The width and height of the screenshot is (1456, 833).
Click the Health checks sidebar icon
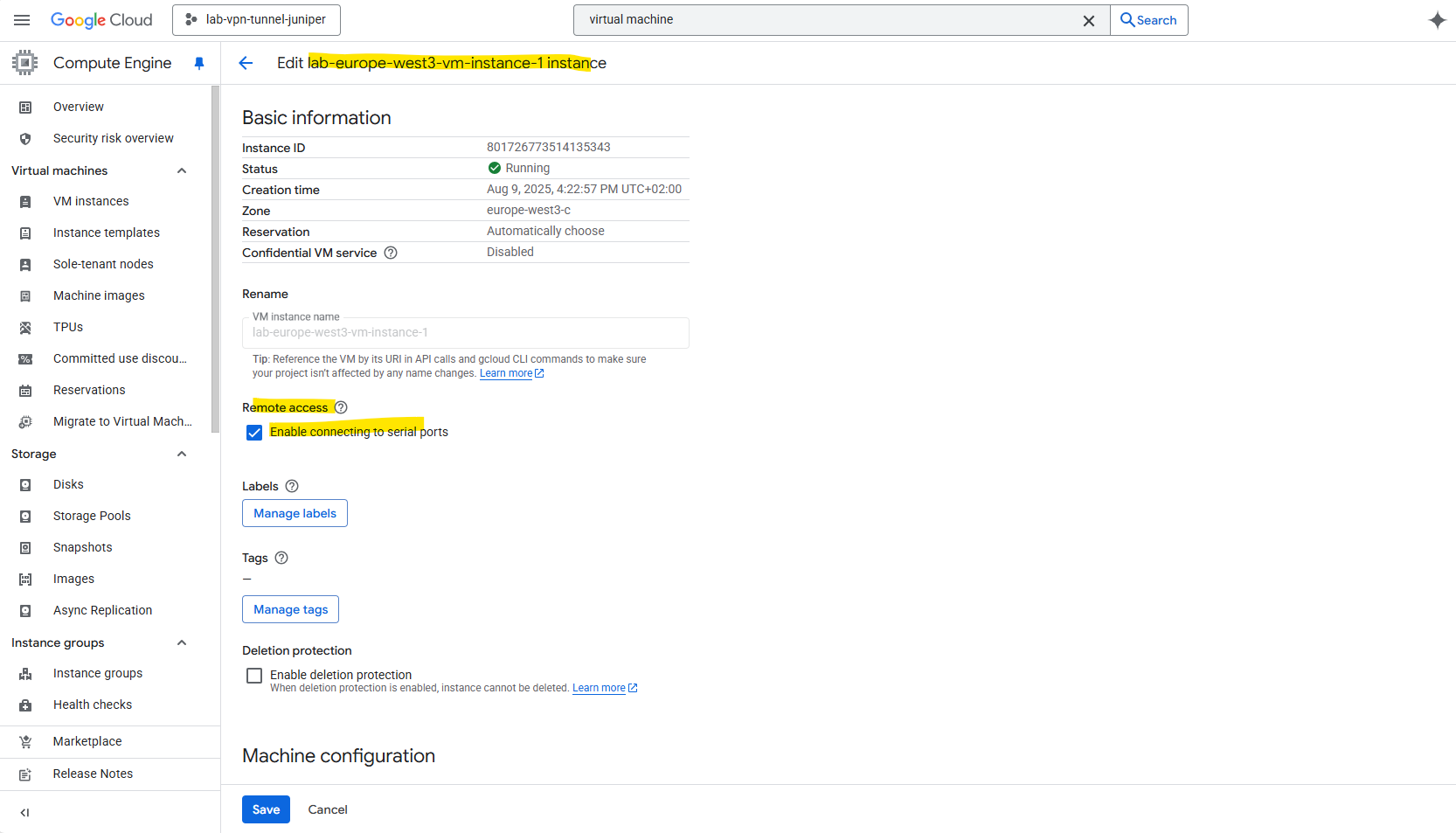click(x=25, y=705)
